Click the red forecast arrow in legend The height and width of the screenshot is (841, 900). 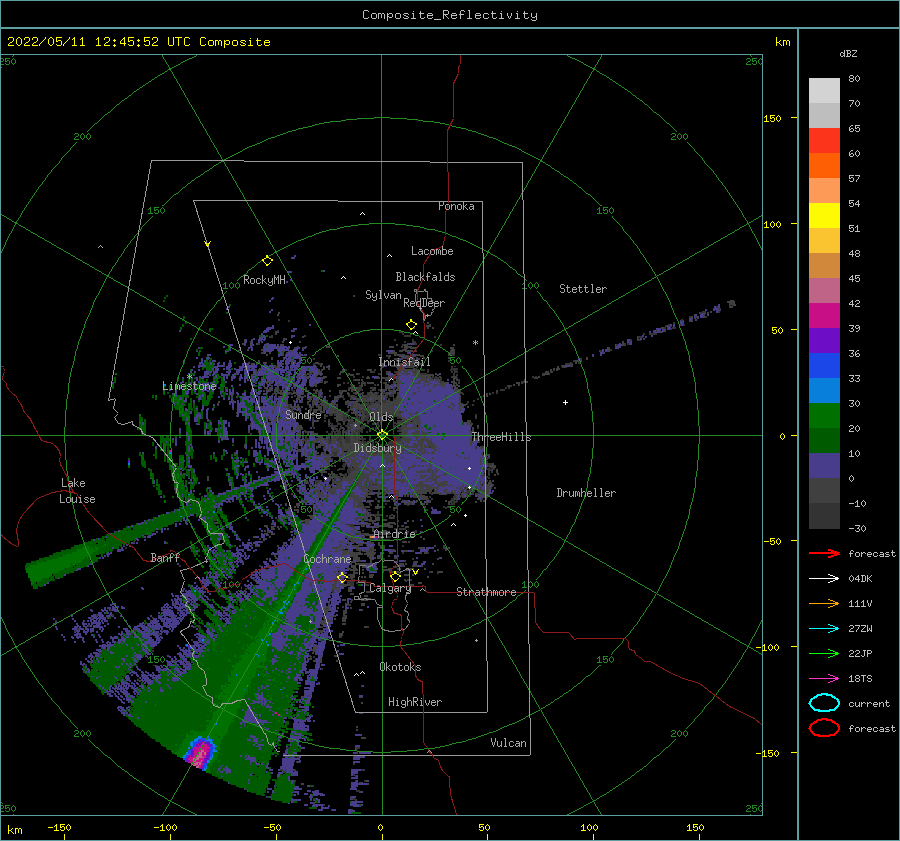(x=824, y=553)
